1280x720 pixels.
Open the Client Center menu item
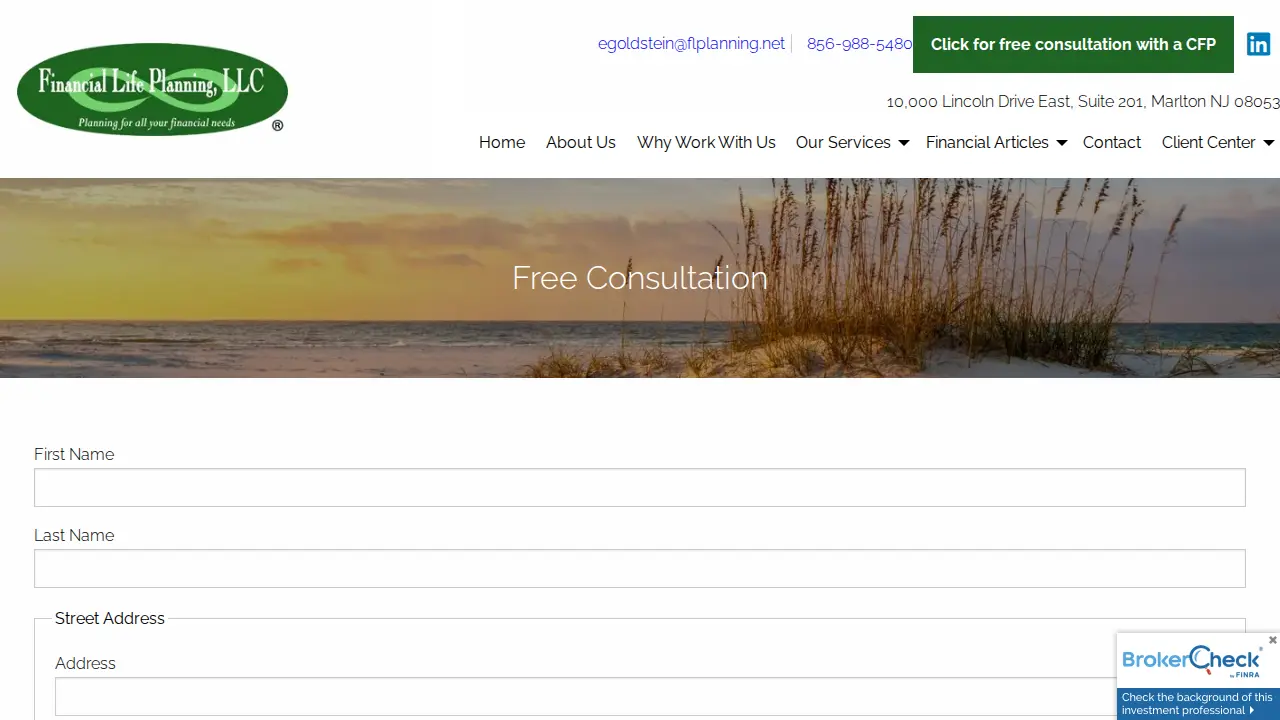click(x=1209, y=142)
